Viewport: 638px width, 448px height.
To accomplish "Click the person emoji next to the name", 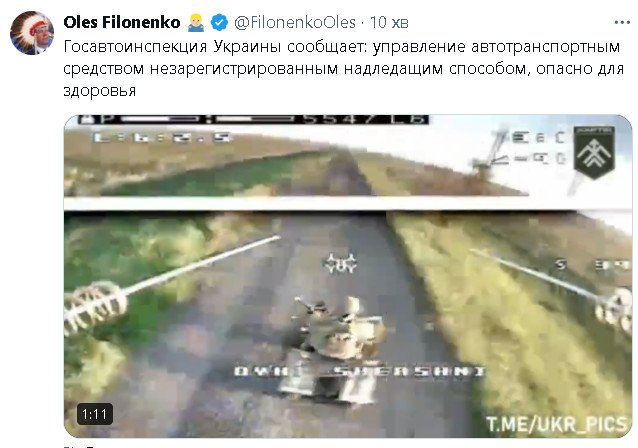I will pos(196,22).
